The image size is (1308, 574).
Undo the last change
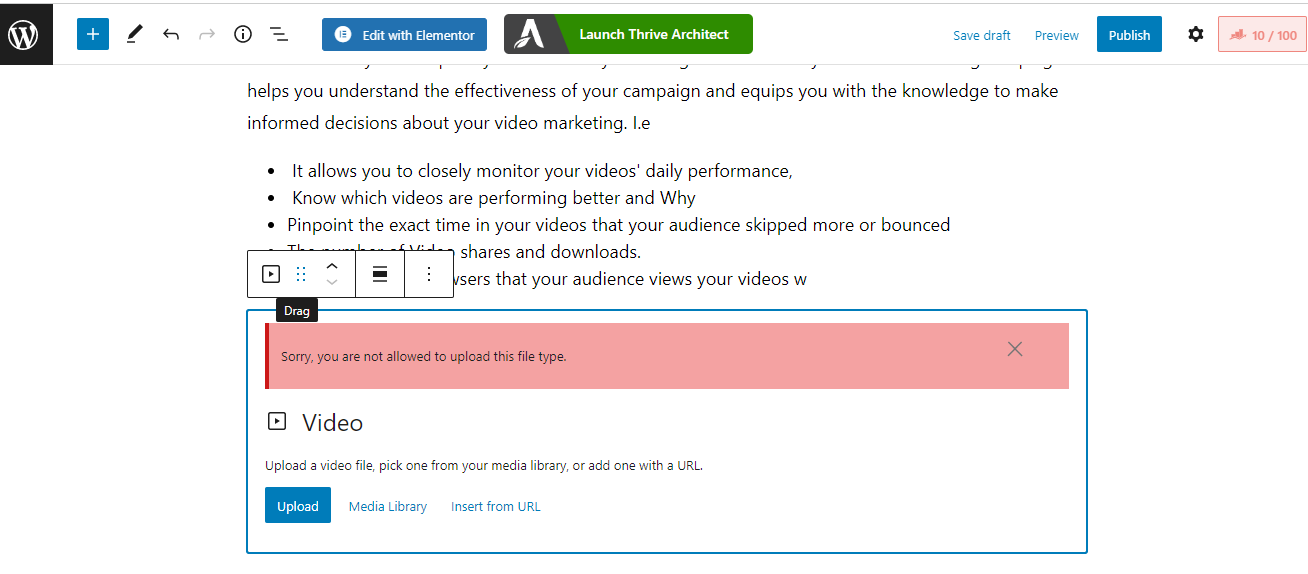pos(171,35)
